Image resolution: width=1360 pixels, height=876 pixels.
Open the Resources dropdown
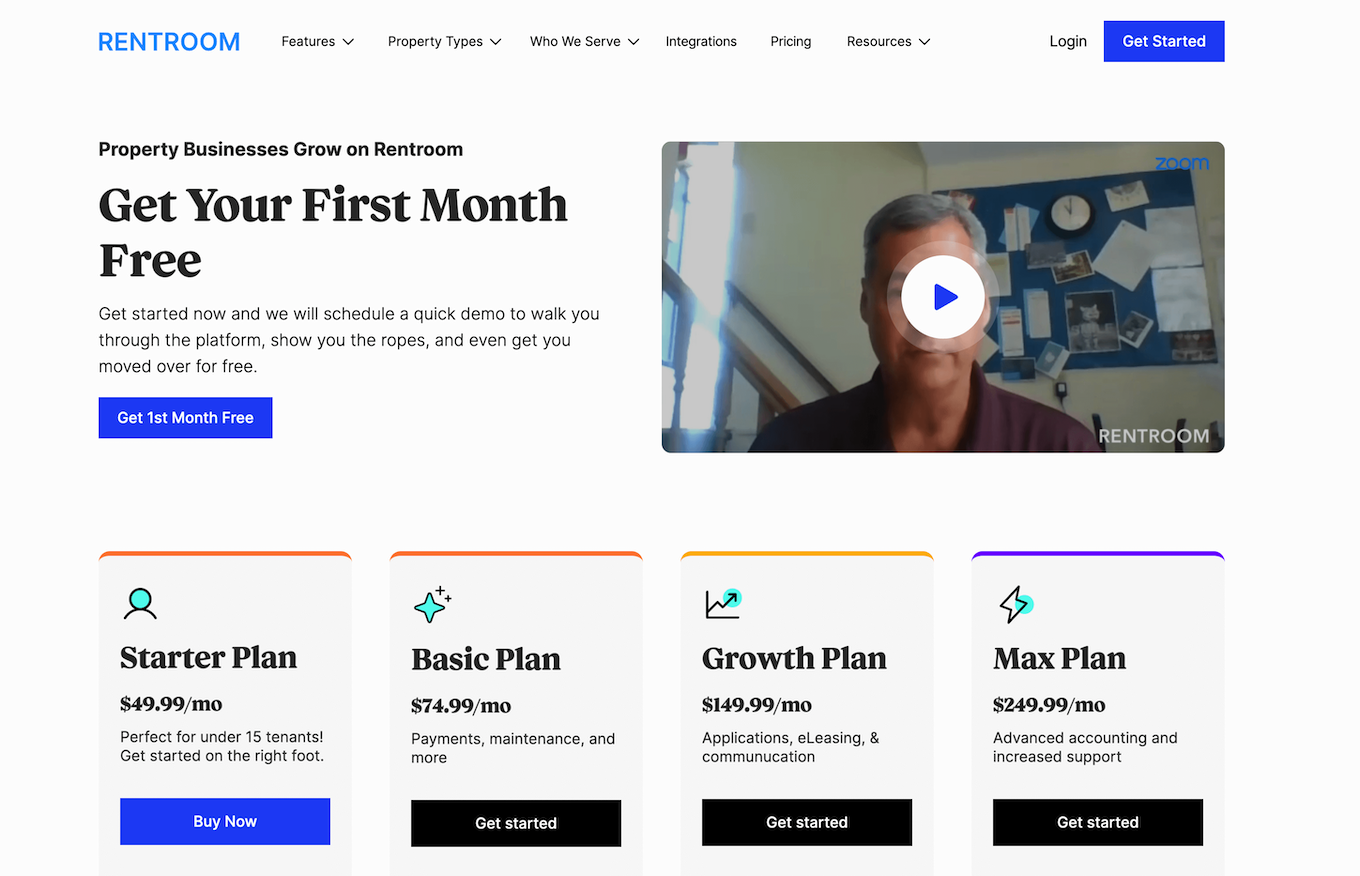[888, 41]
